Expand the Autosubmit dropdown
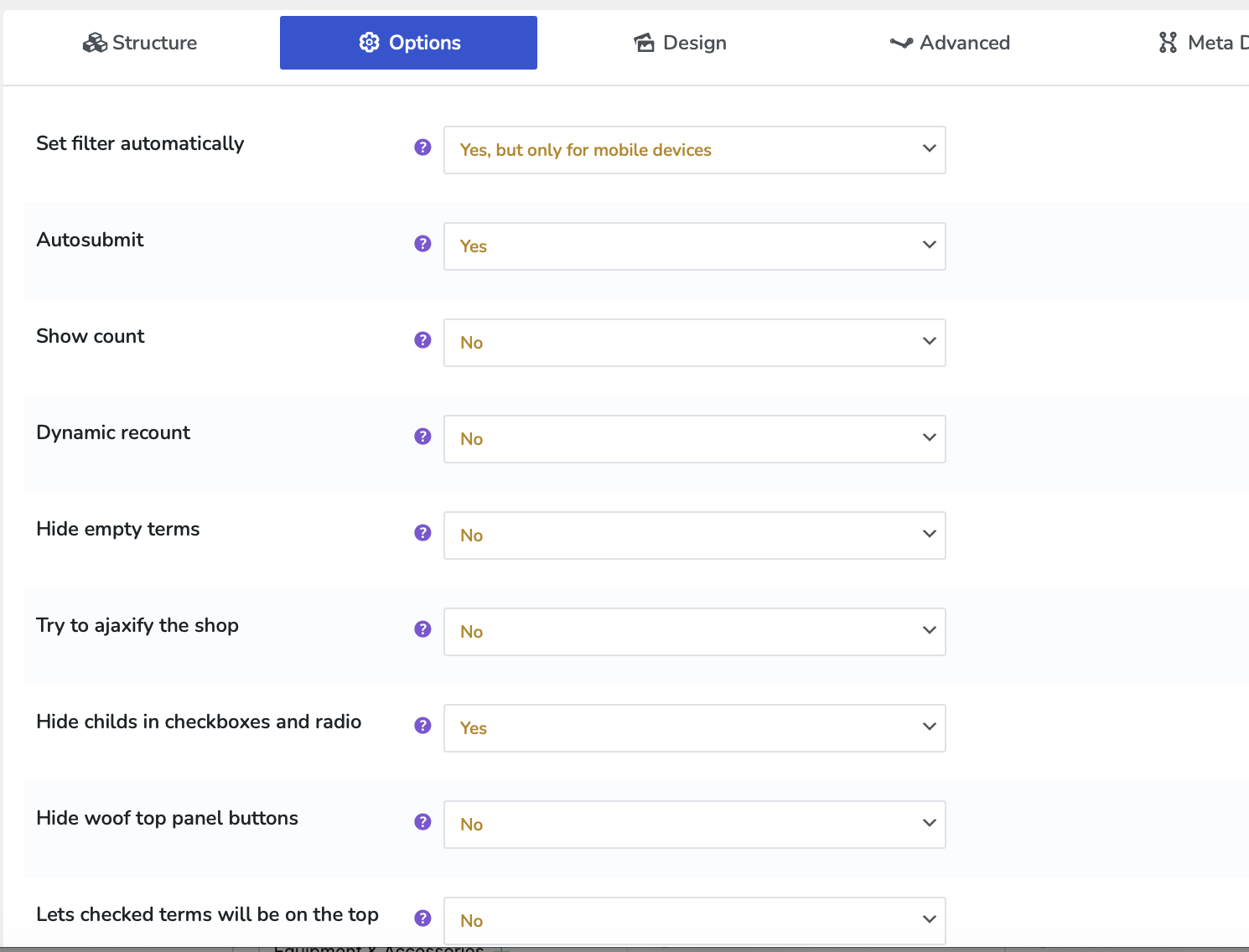This screenshot has width=1249, height=952. [x=694, y=246]
